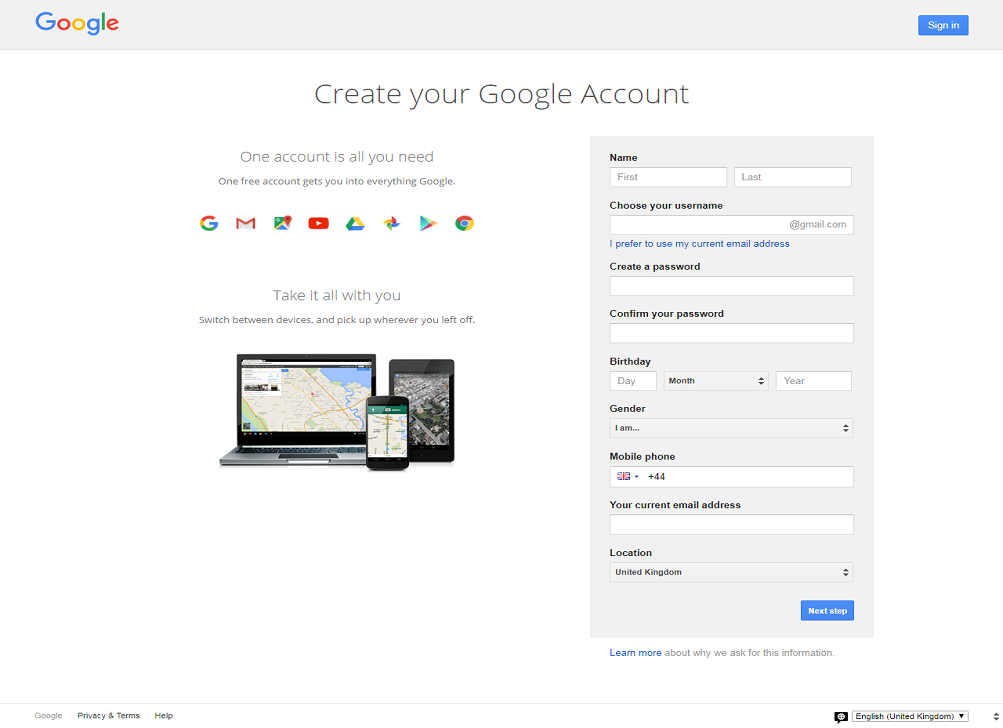Open the Location dropdown showing United Kingdom

(x=731, y=572)
